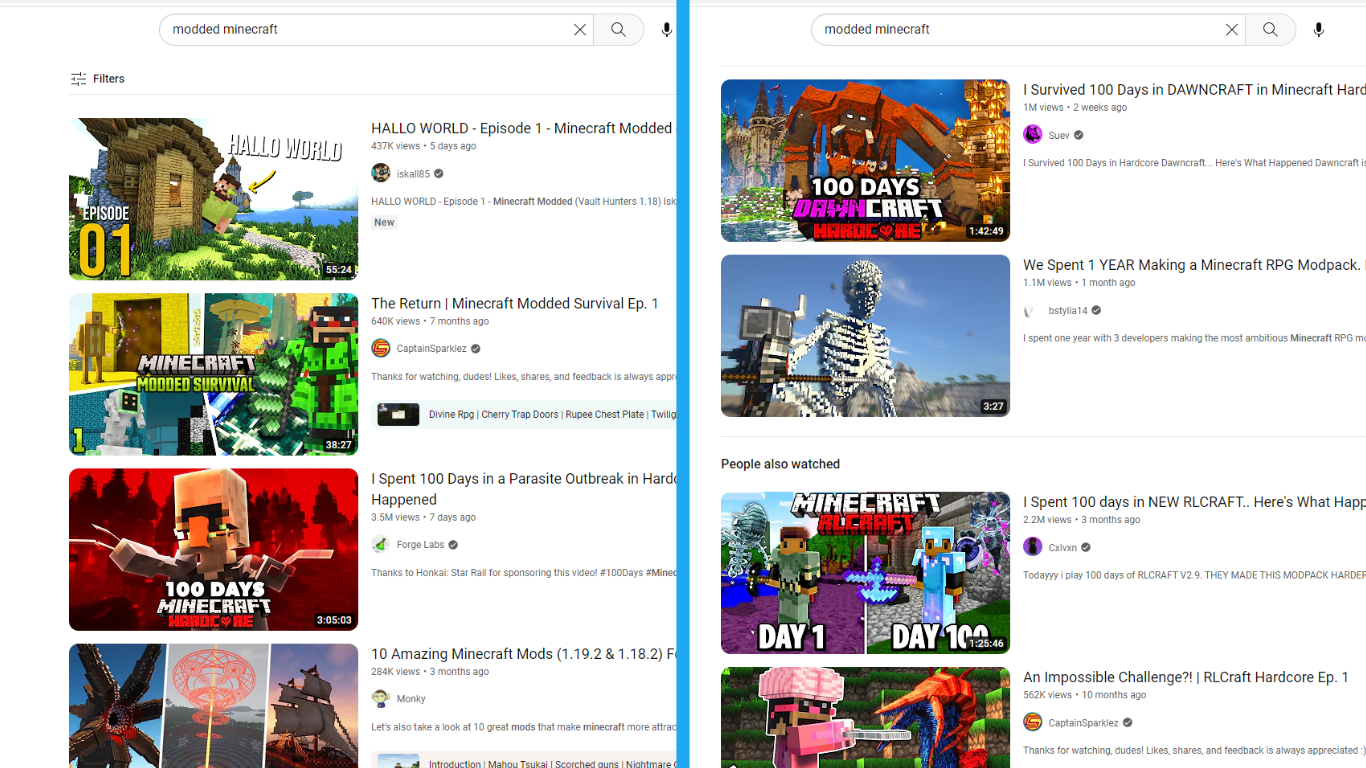Image resolution: width=1366 pixels, height=768 pixels.
Task: Open the HALLO WORLD - Episode 1 video title
Action: click(523, 128)
